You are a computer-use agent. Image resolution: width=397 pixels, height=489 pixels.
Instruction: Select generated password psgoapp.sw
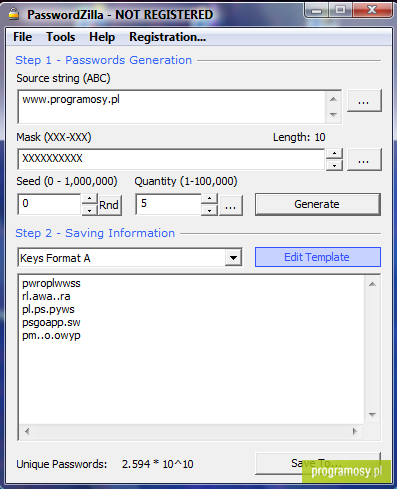tap(51, 322)
